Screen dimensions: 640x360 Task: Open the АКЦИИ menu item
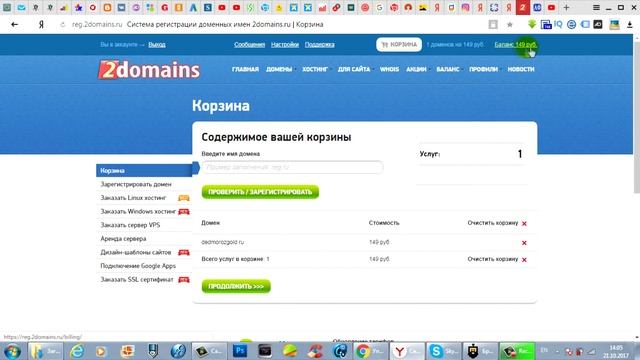click(x=416, y=69)
